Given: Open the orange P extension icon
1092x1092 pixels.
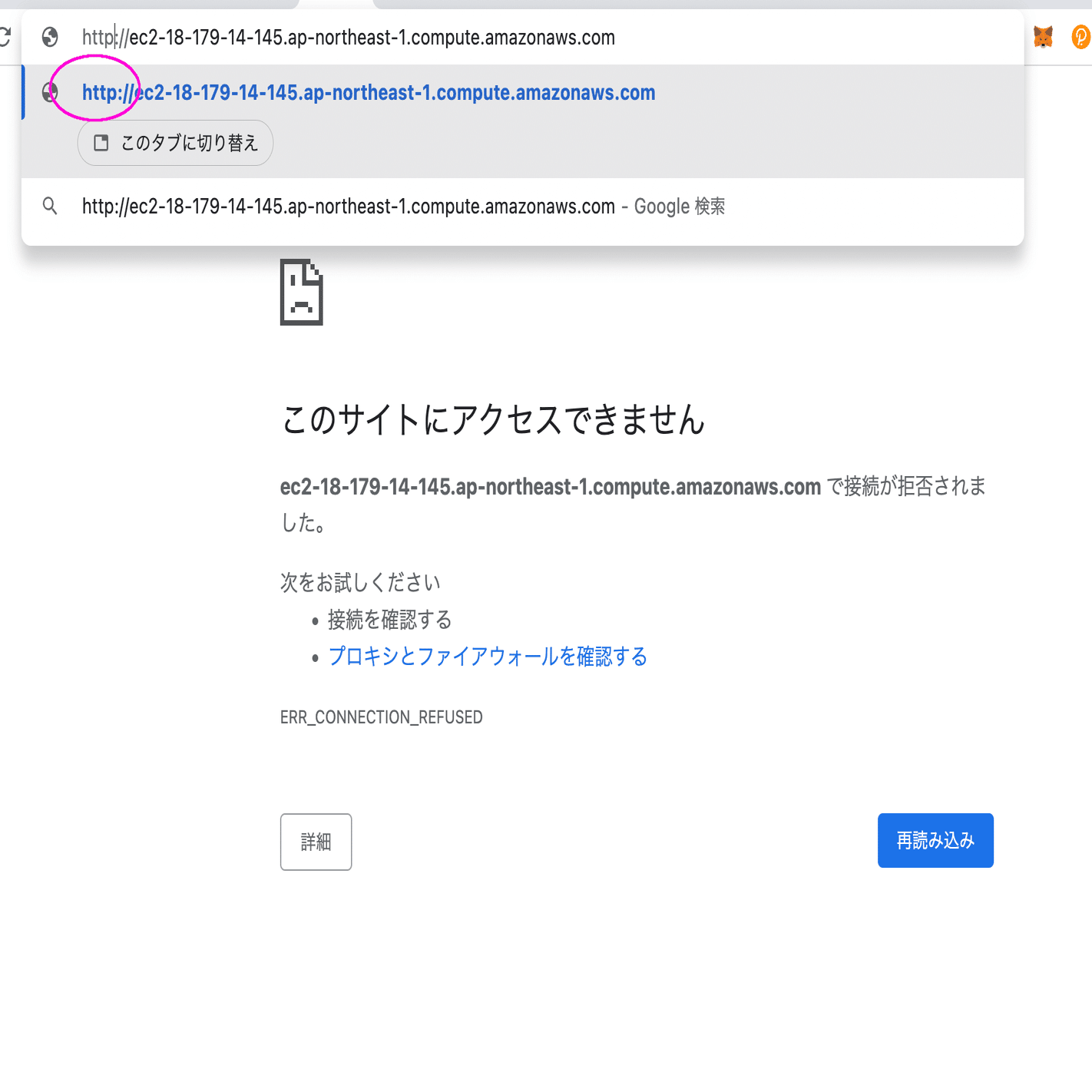Looking at the screenshot, I should pos(1080,36).
